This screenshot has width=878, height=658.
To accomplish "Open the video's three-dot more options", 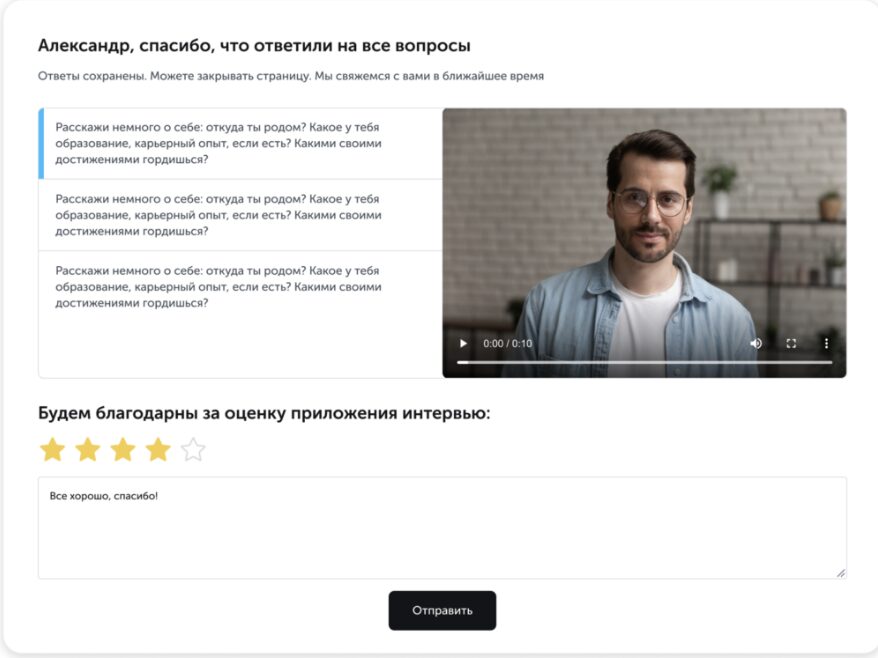I will coord(826,343).
